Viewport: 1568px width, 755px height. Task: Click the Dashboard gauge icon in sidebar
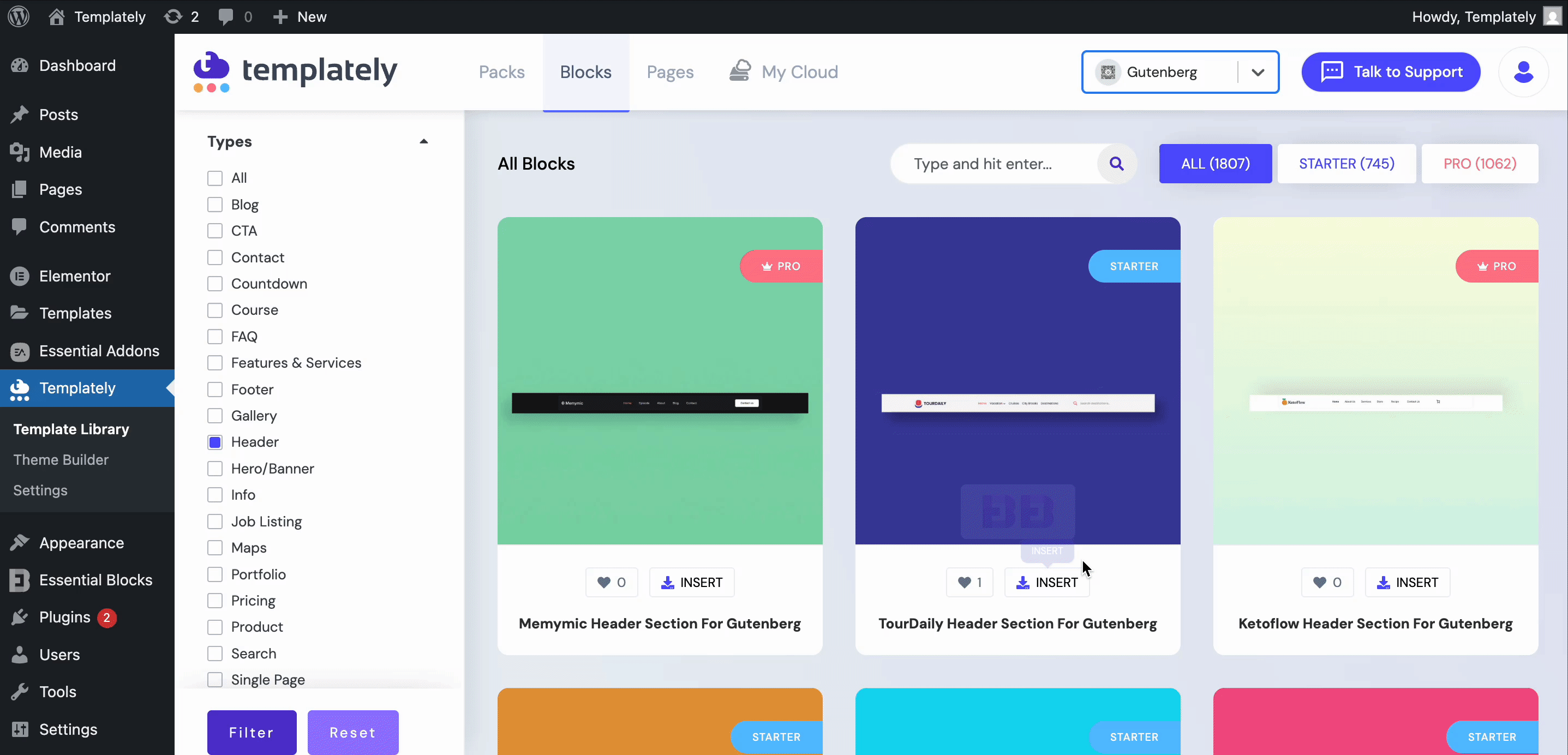pyautogui.click(x=20, y=65)
